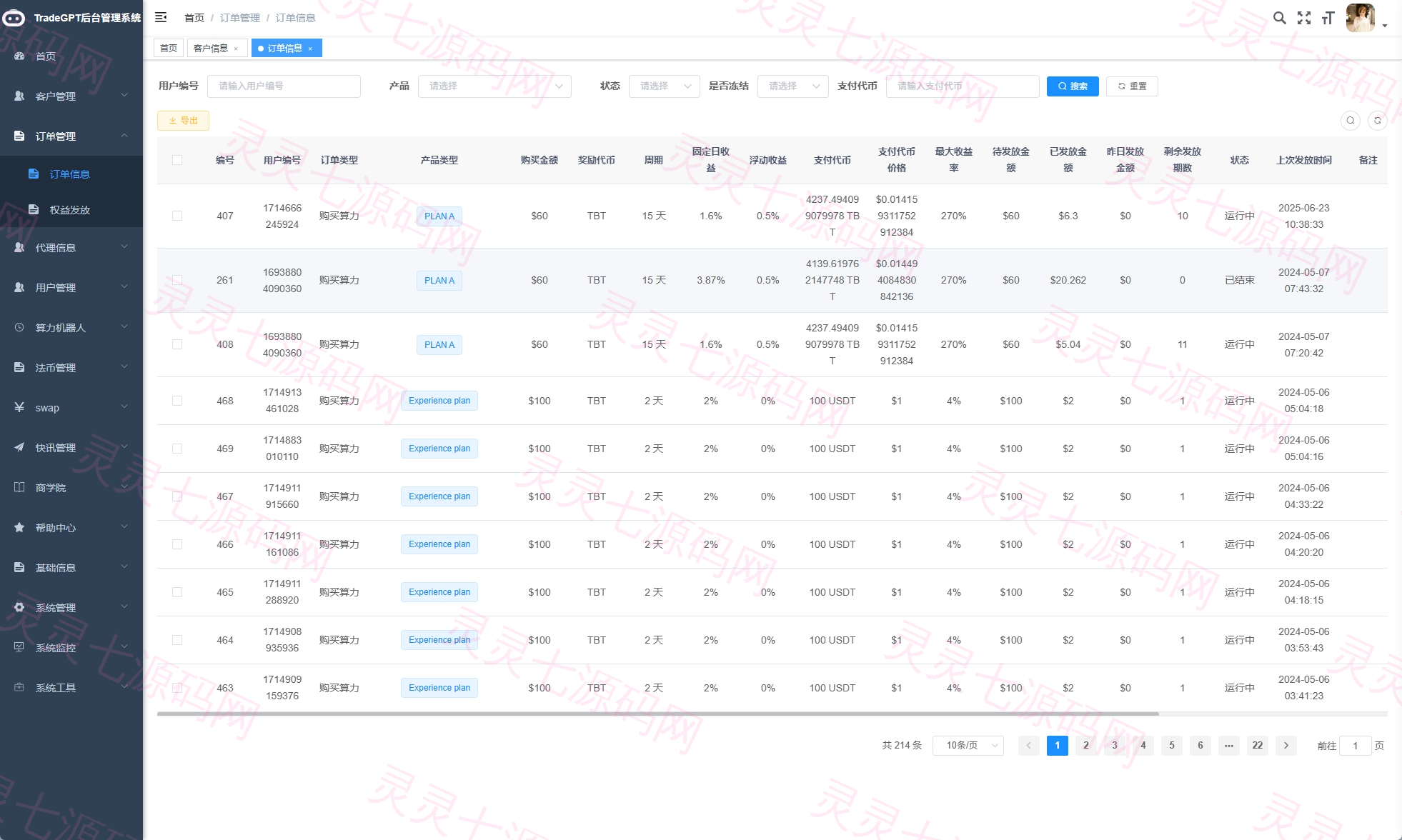Click the blue 搜索 button
Screen dimensions: 1402x840
tap(1073, 86)
